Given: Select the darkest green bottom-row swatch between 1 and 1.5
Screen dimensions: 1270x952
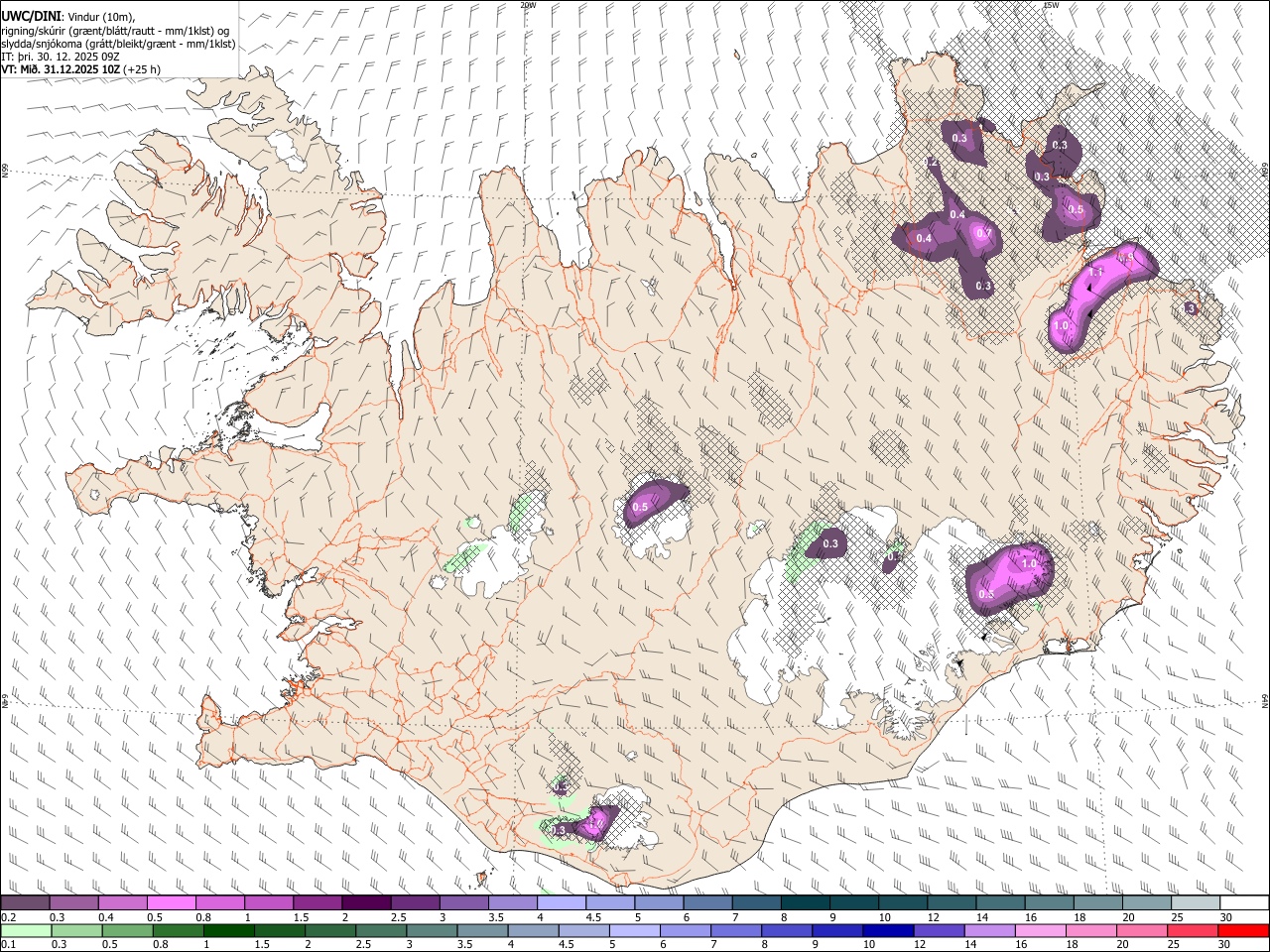Looking at the screenshot, I should point(229,930).
